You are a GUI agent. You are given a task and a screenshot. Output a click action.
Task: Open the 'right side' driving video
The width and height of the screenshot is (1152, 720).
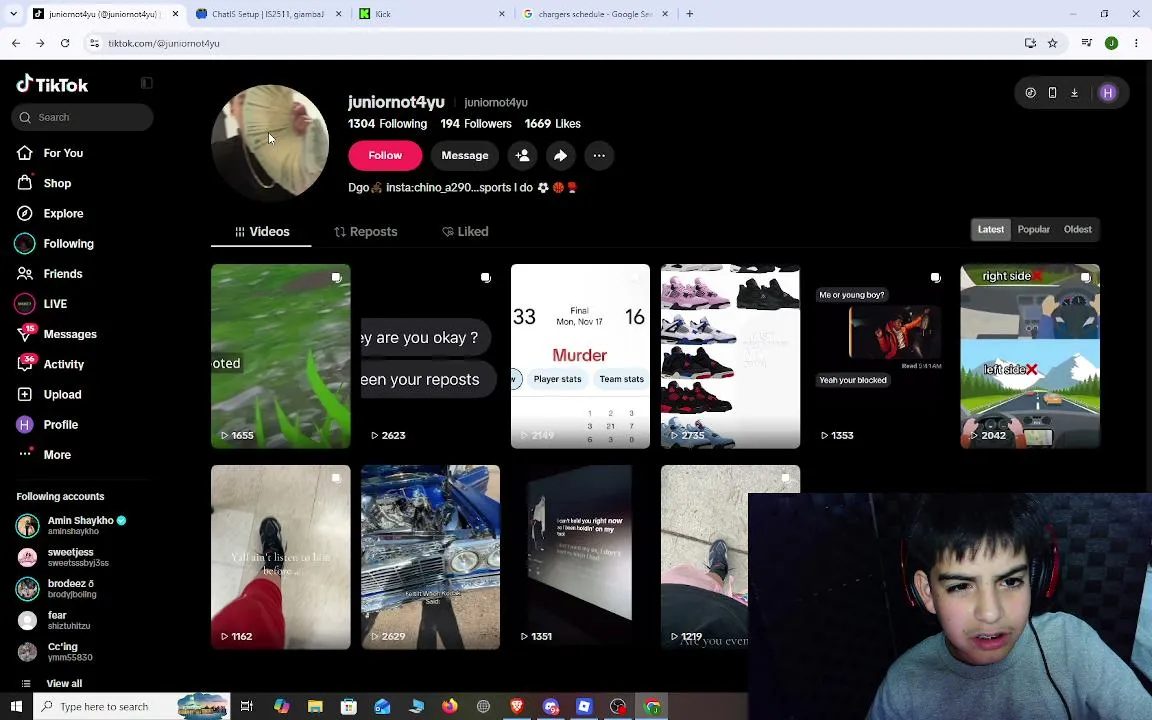coord(1030,356)
